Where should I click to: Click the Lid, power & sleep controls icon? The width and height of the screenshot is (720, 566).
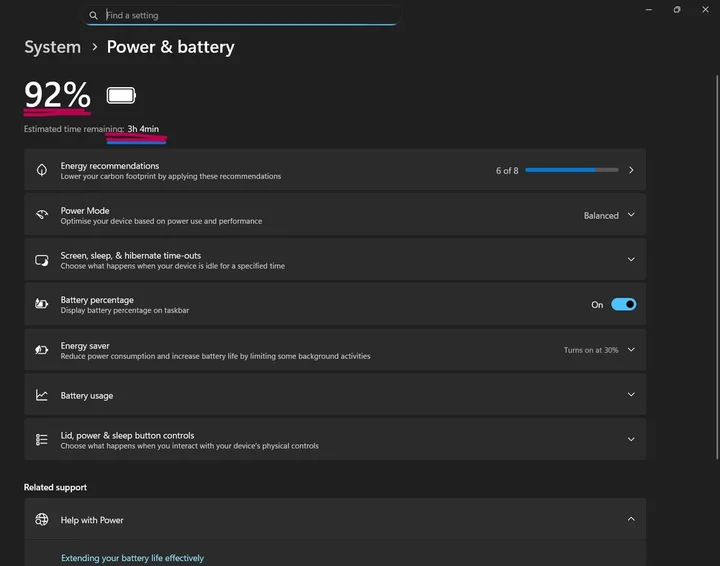(42, 440)
